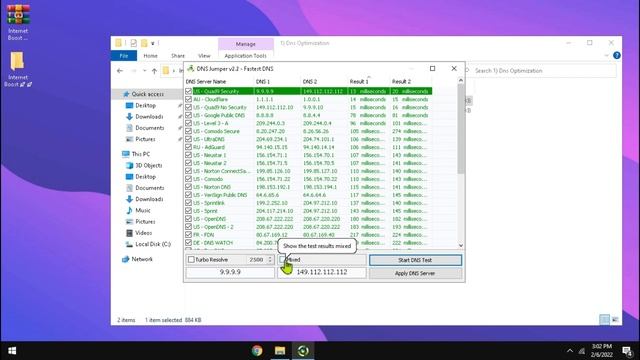Viewport: 640px width, 360px height.
Task: Select Quick access in navigation pane
Action: (147, 94)
